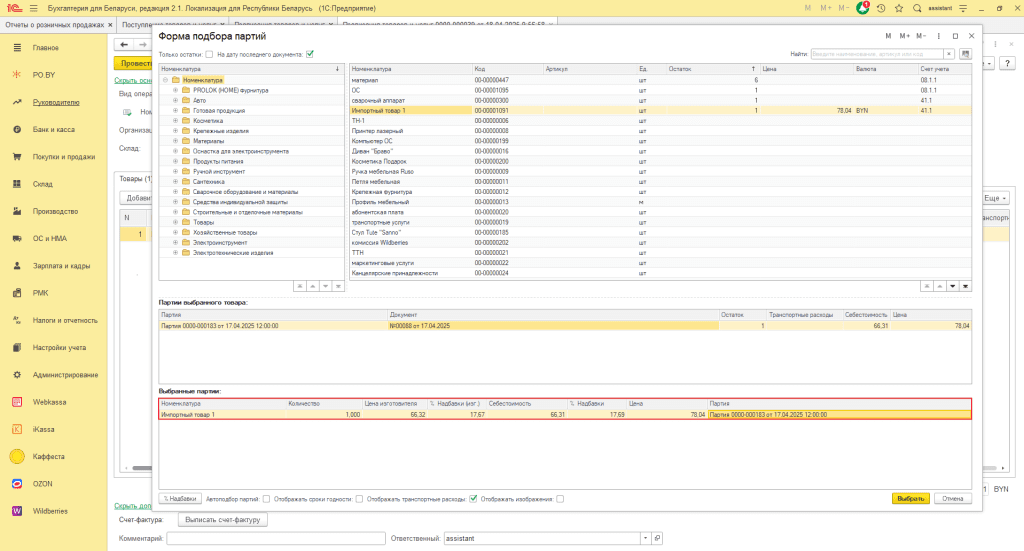The width and height of the screenshot is (1024, 551).
Task: Click the find icon beside the search field
Action: click(965, 54)
